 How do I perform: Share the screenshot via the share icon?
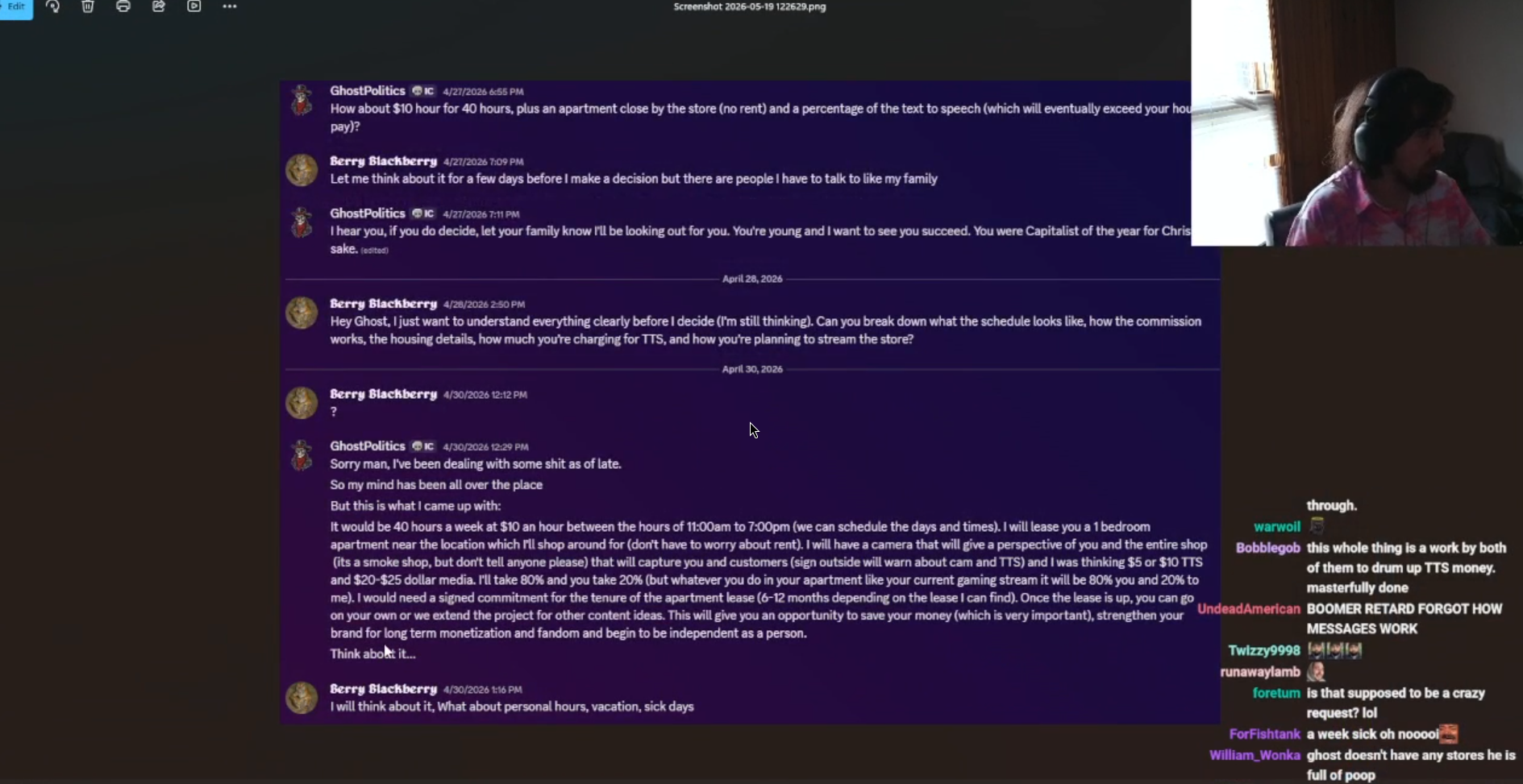(159, 6)
